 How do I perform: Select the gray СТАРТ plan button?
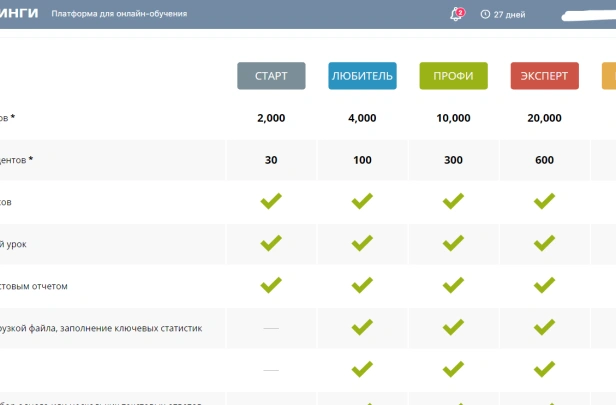(x=271, y=76)
